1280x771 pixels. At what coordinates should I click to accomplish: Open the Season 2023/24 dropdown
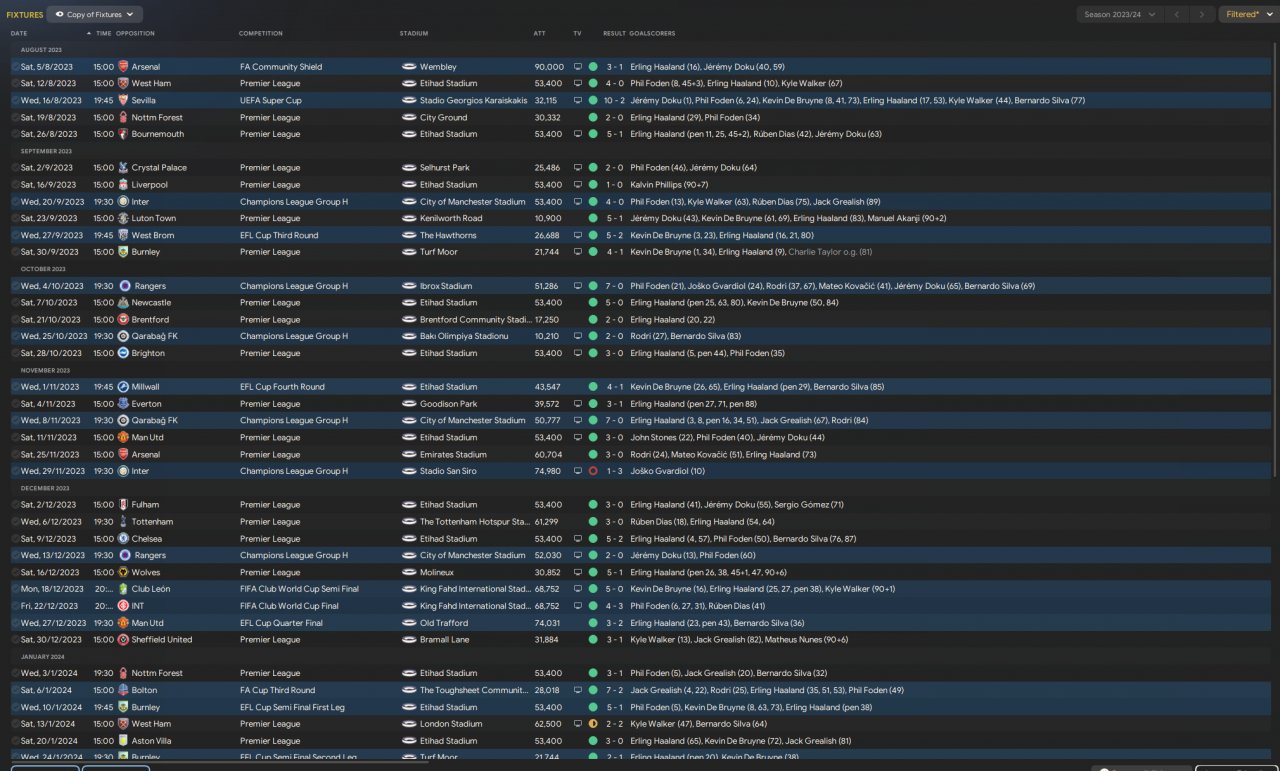tap(1119, 14)
